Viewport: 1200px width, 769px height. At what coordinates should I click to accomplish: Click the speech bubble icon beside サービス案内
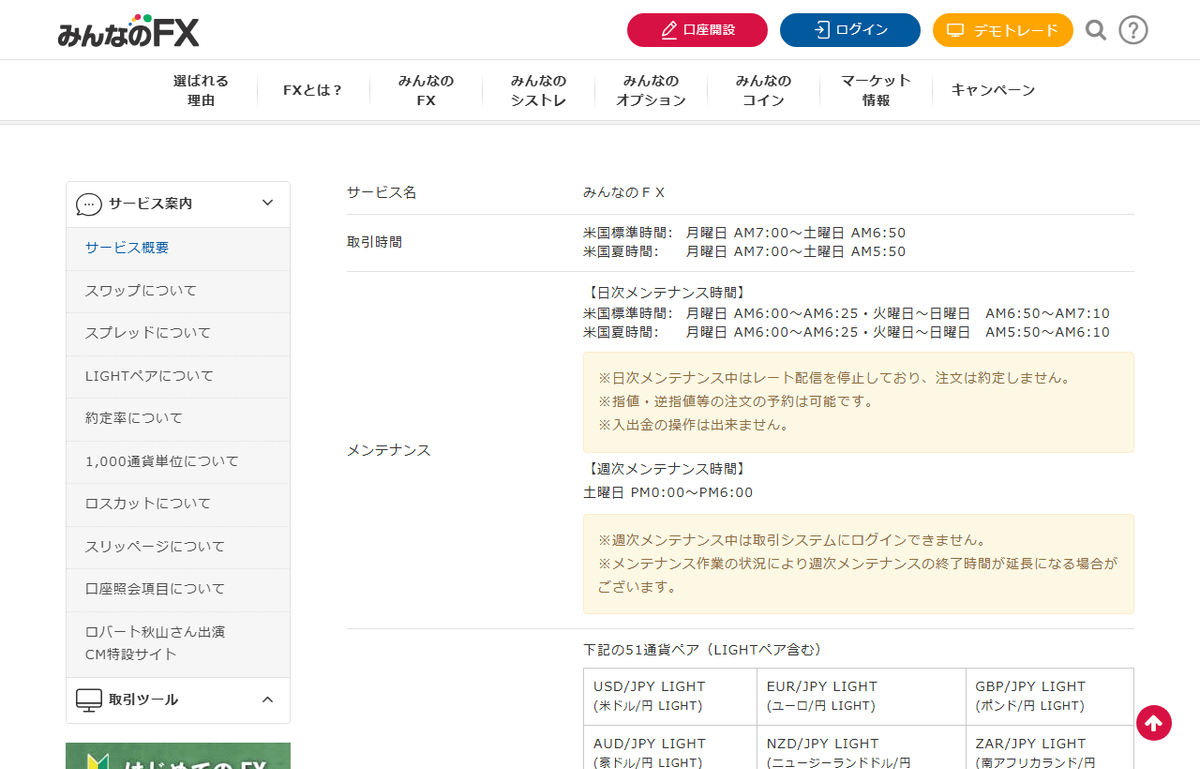pos(89,204)
